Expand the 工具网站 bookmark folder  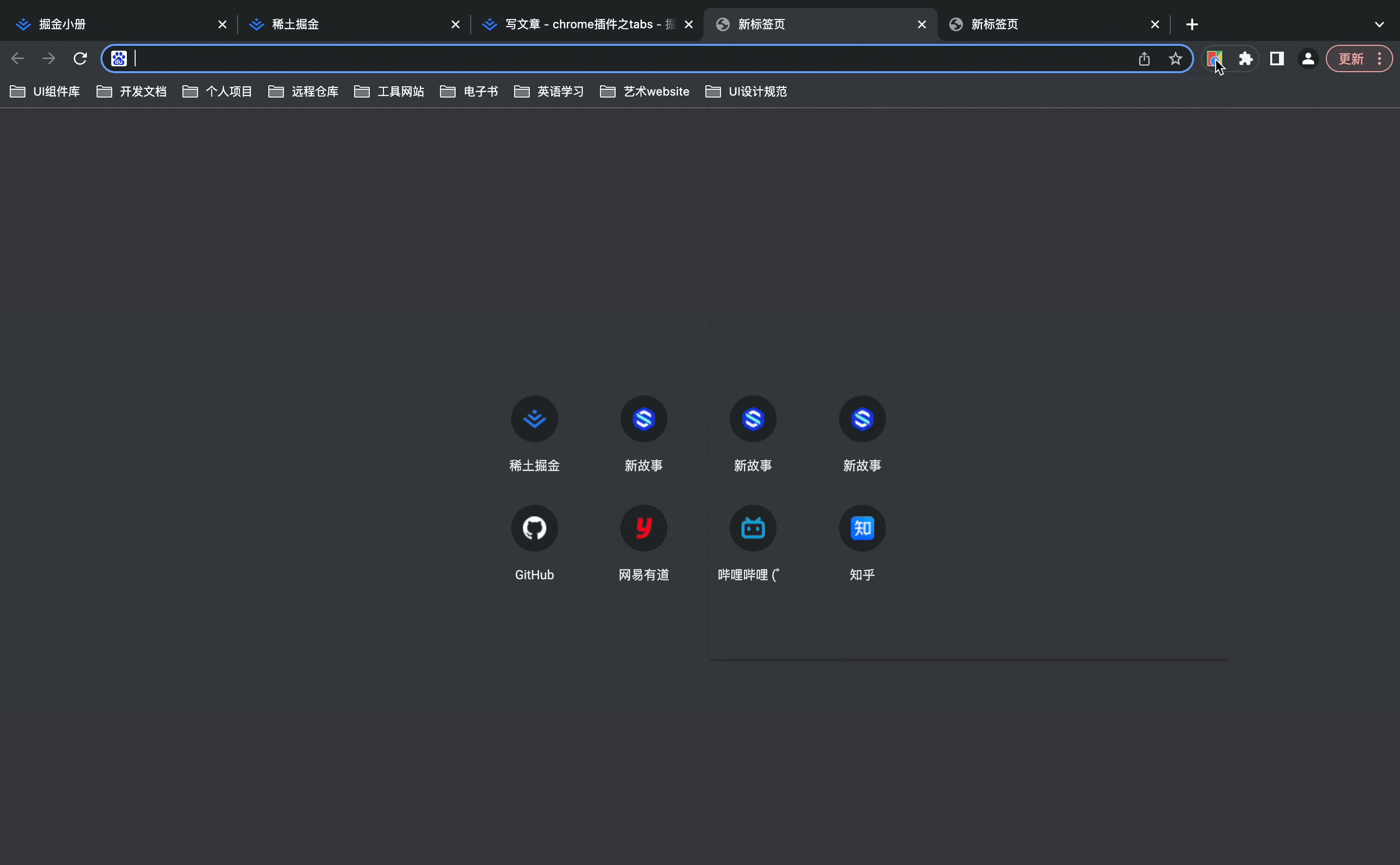tap(389, 92)
